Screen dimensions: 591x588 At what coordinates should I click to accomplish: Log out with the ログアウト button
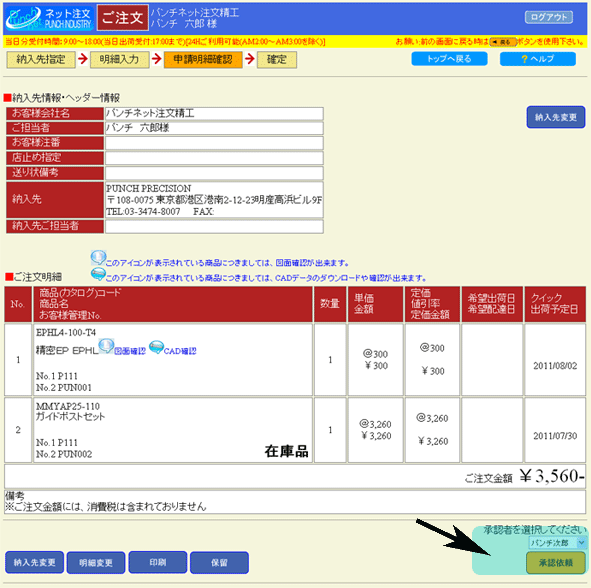pos(549,17)
